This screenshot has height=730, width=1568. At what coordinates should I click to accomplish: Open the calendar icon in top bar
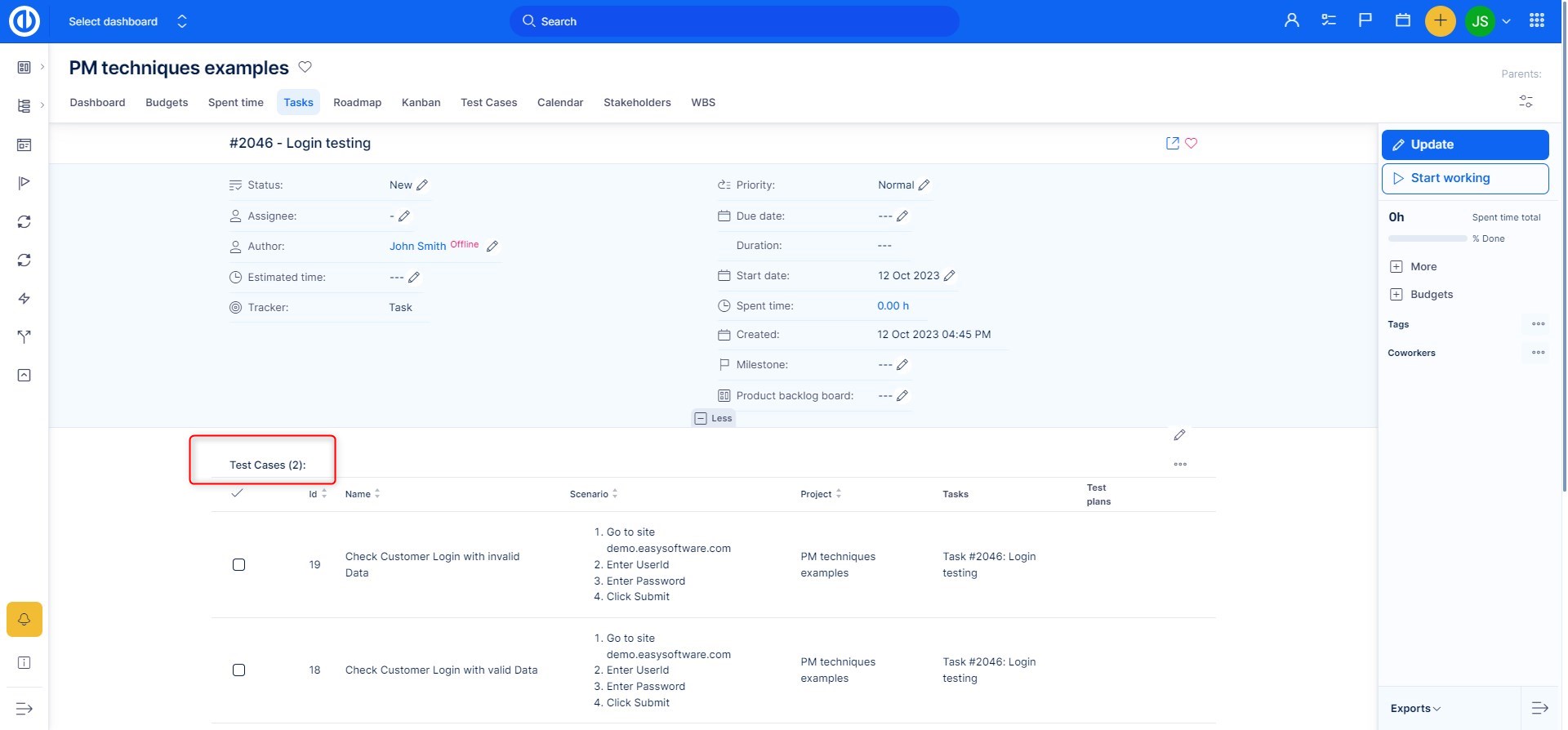click(1403, 20)
